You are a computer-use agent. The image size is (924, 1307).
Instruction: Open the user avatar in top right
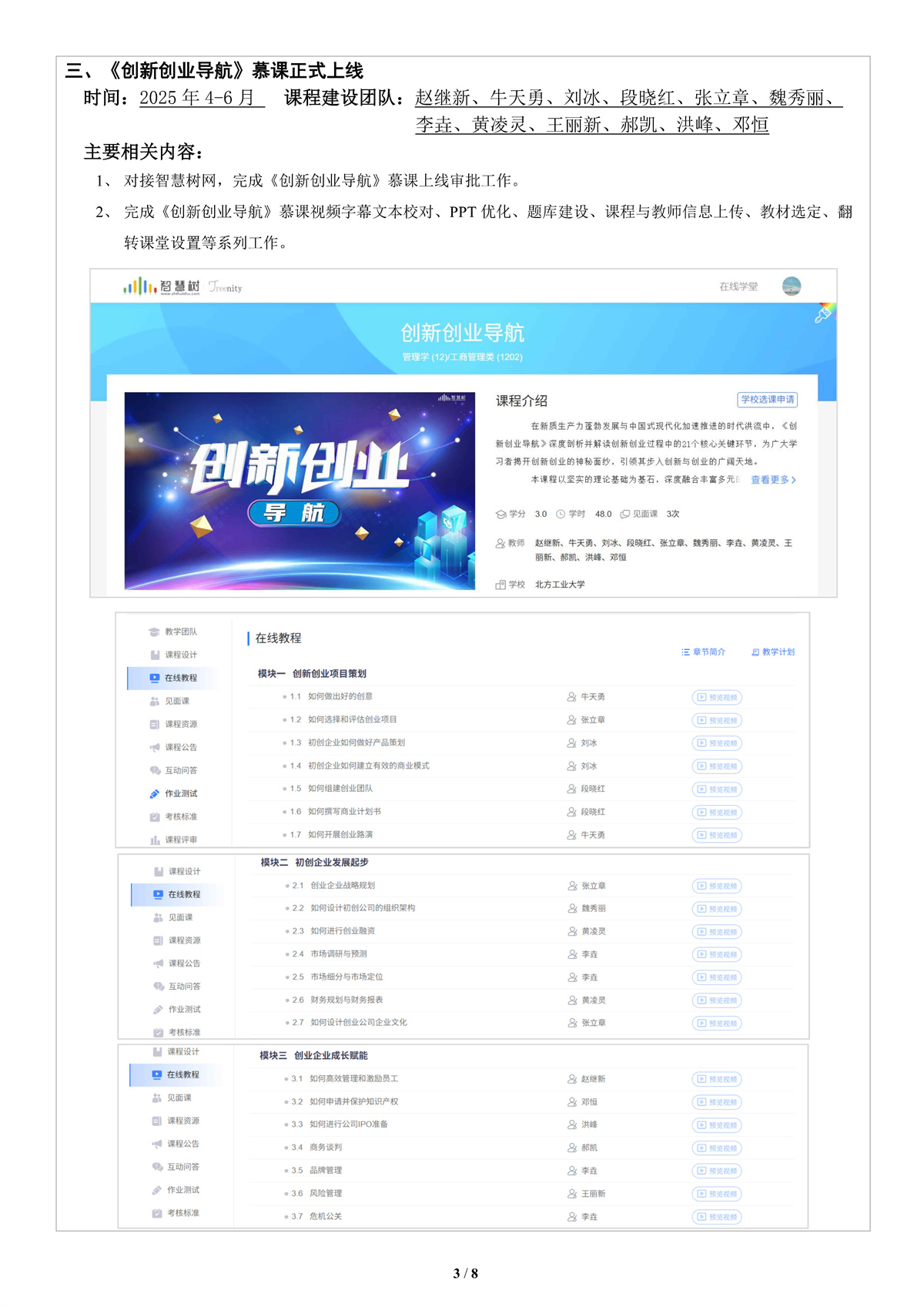pyautogui.click(x=791, y=287)
